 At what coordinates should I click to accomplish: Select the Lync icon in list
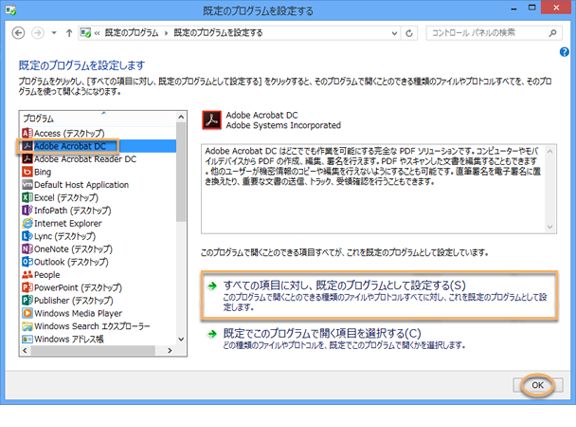coord(27,236)
